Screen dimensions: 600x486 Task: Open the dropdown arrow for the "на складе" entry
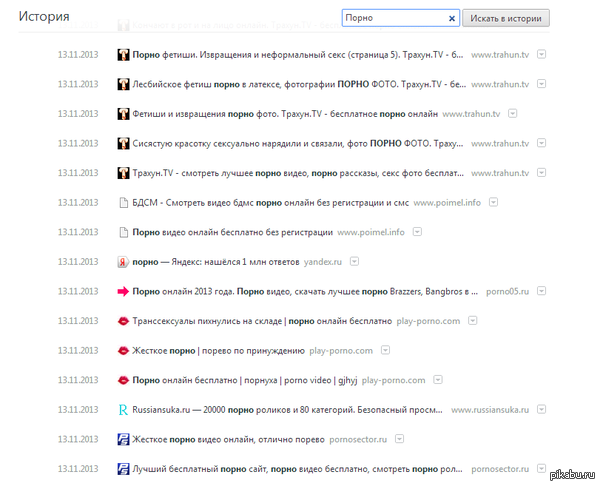click(x=473, y=321)
